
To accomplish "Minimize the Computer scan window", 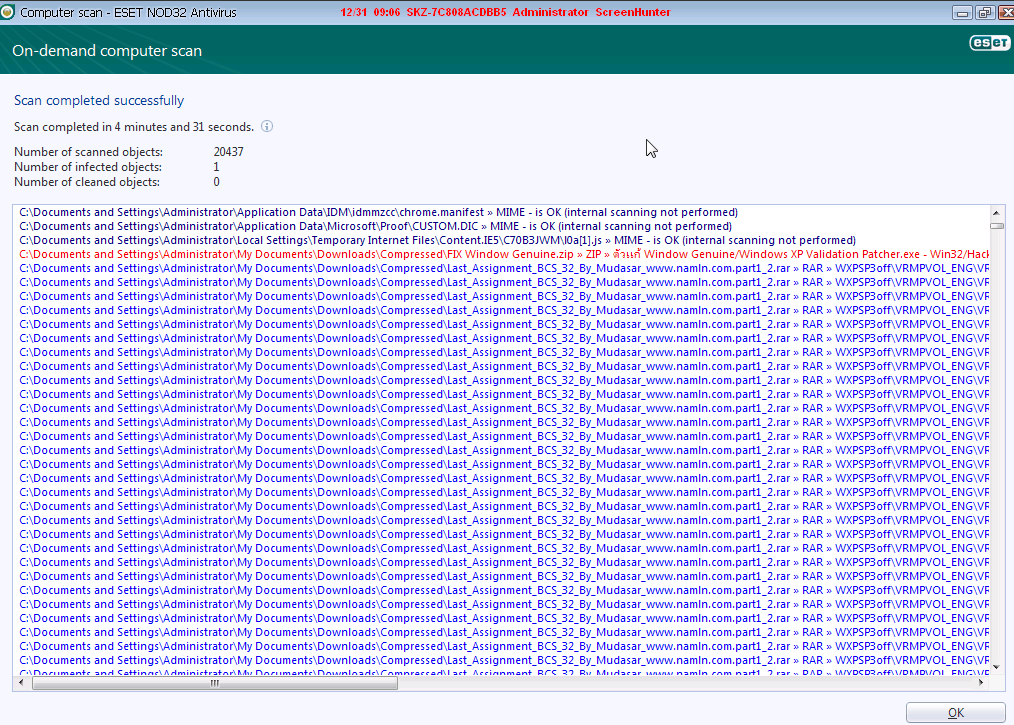I will click(962, 13).
